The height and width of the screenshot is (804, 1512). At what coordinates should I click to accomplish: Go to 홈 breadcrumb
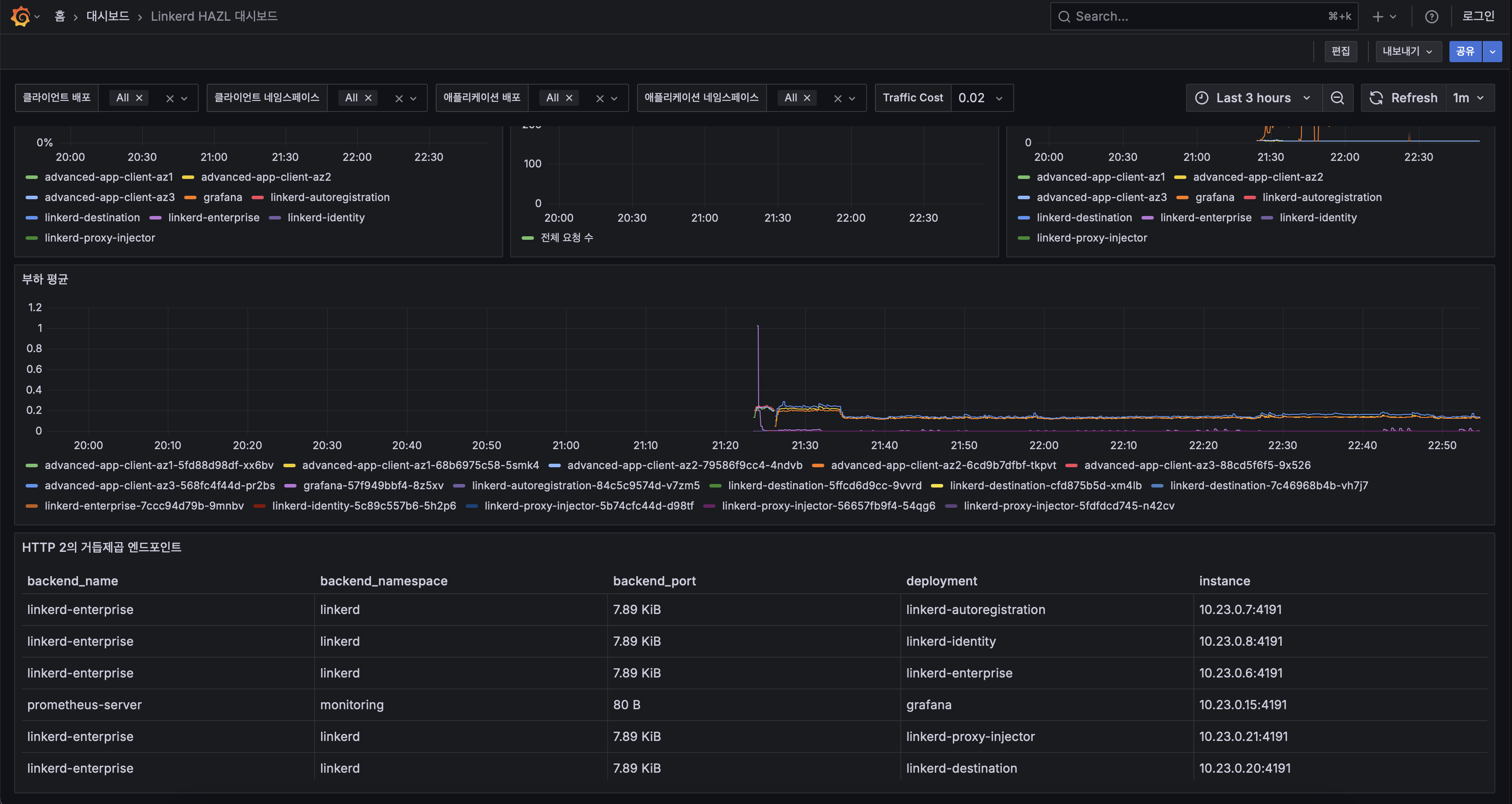pos(59,16)
